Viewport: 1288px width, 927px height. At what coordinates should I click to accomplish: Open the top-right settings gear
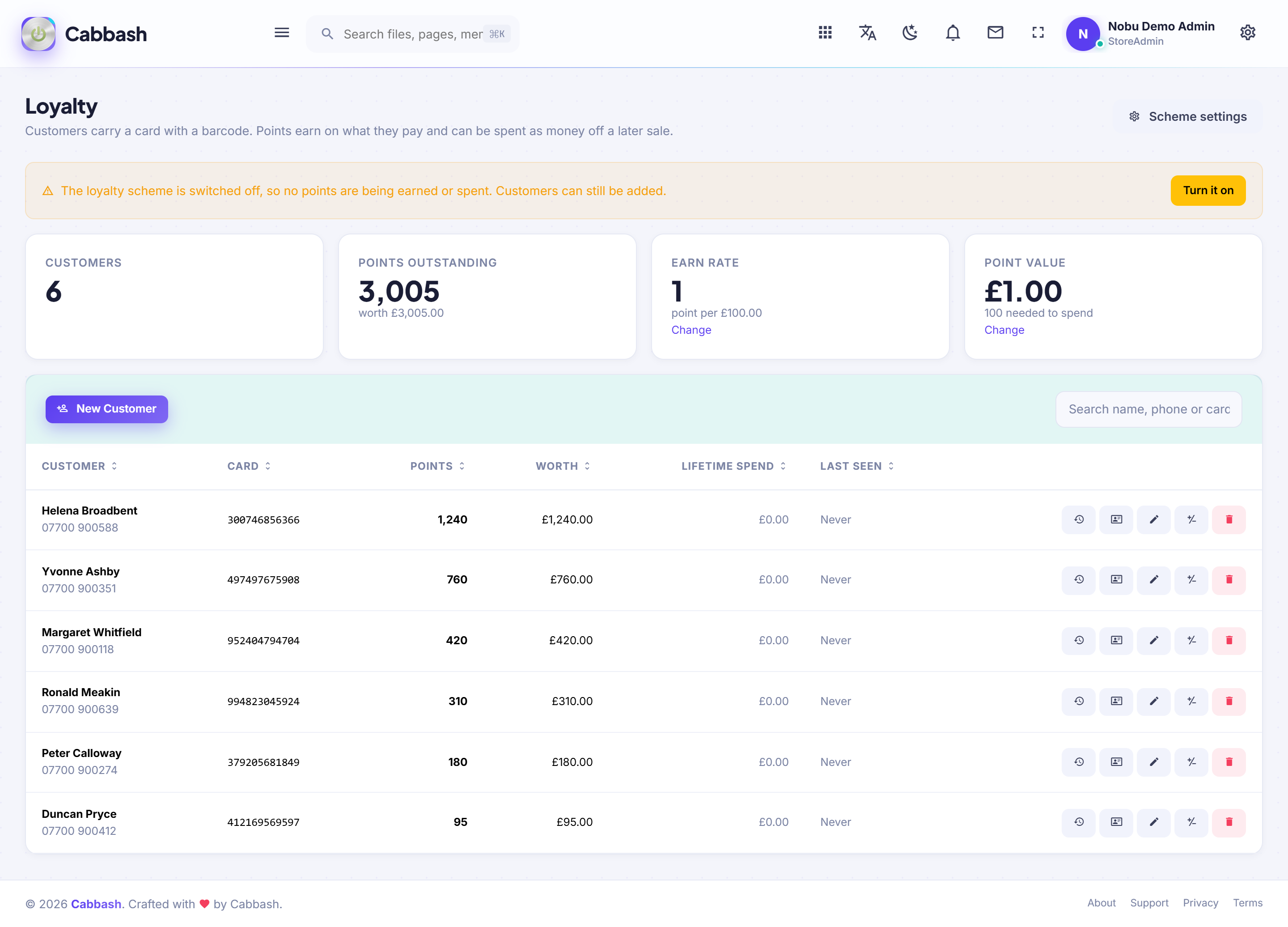point(1248,33)
